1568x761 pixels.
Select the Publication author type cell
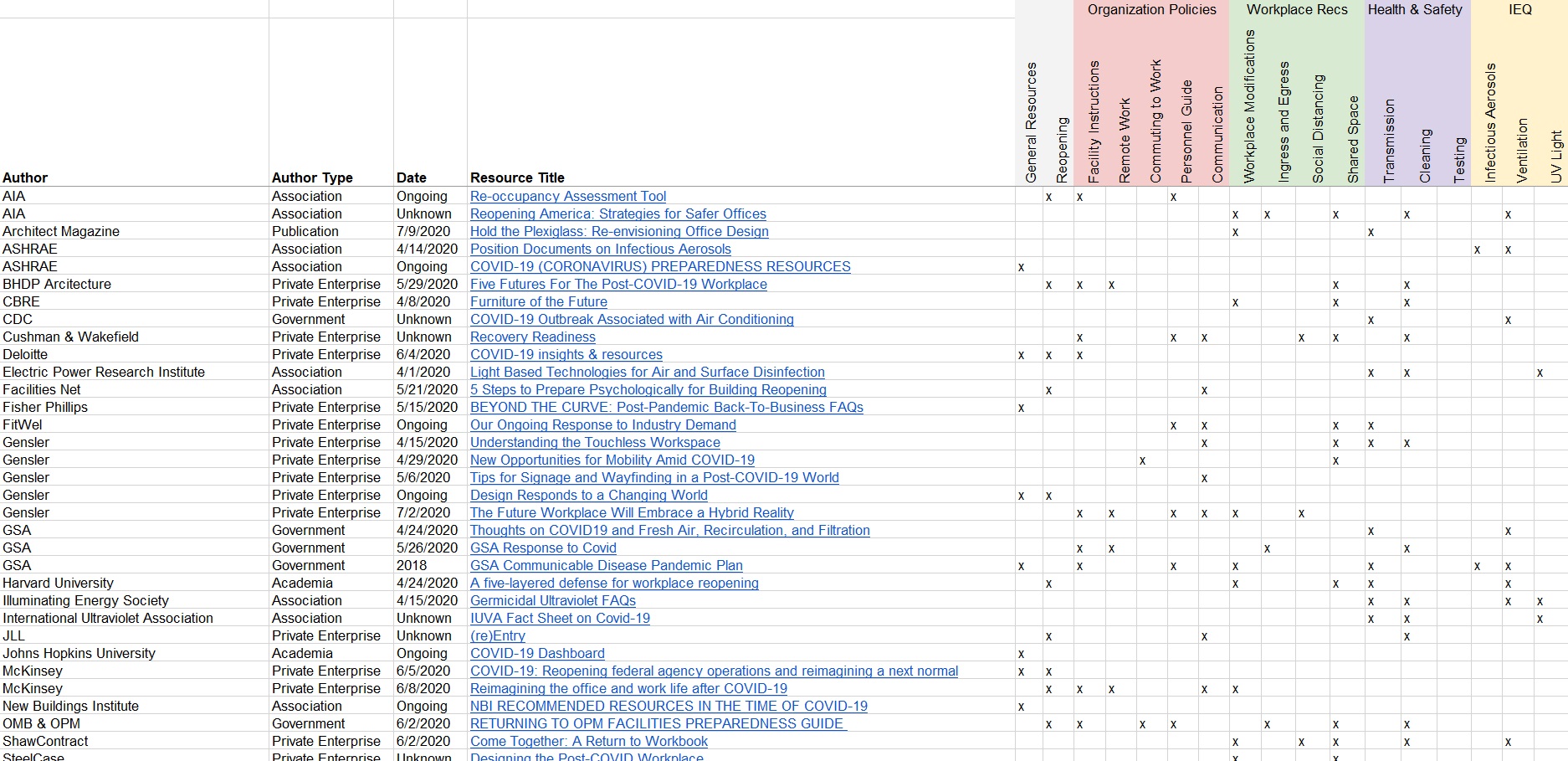305,231
